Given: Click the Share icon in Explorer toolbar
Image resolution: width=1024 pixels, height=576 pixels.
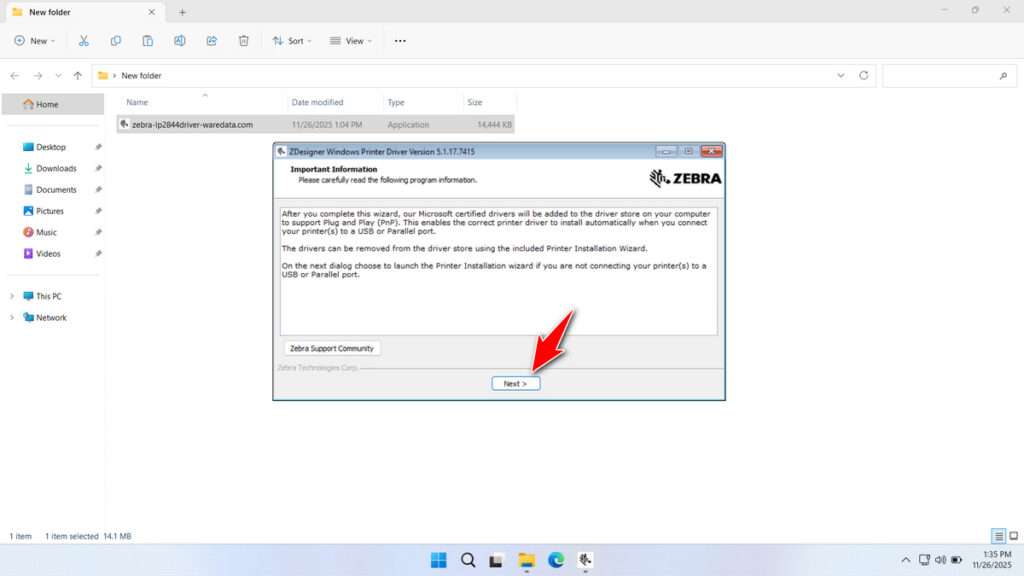Looking at the screenshot, I should point(211,40).
